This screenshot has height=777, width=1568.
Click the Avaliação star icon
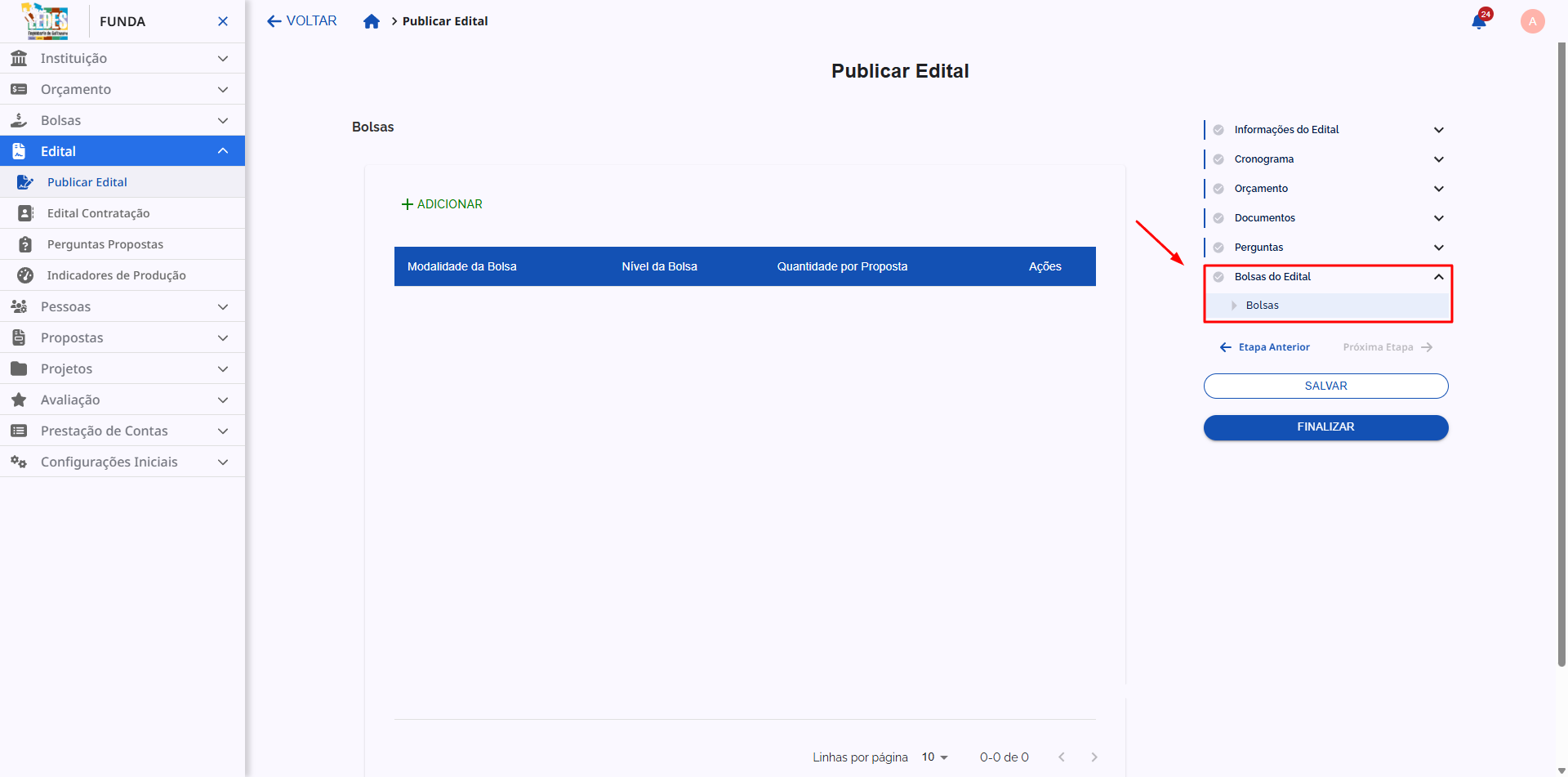[19, 400]
